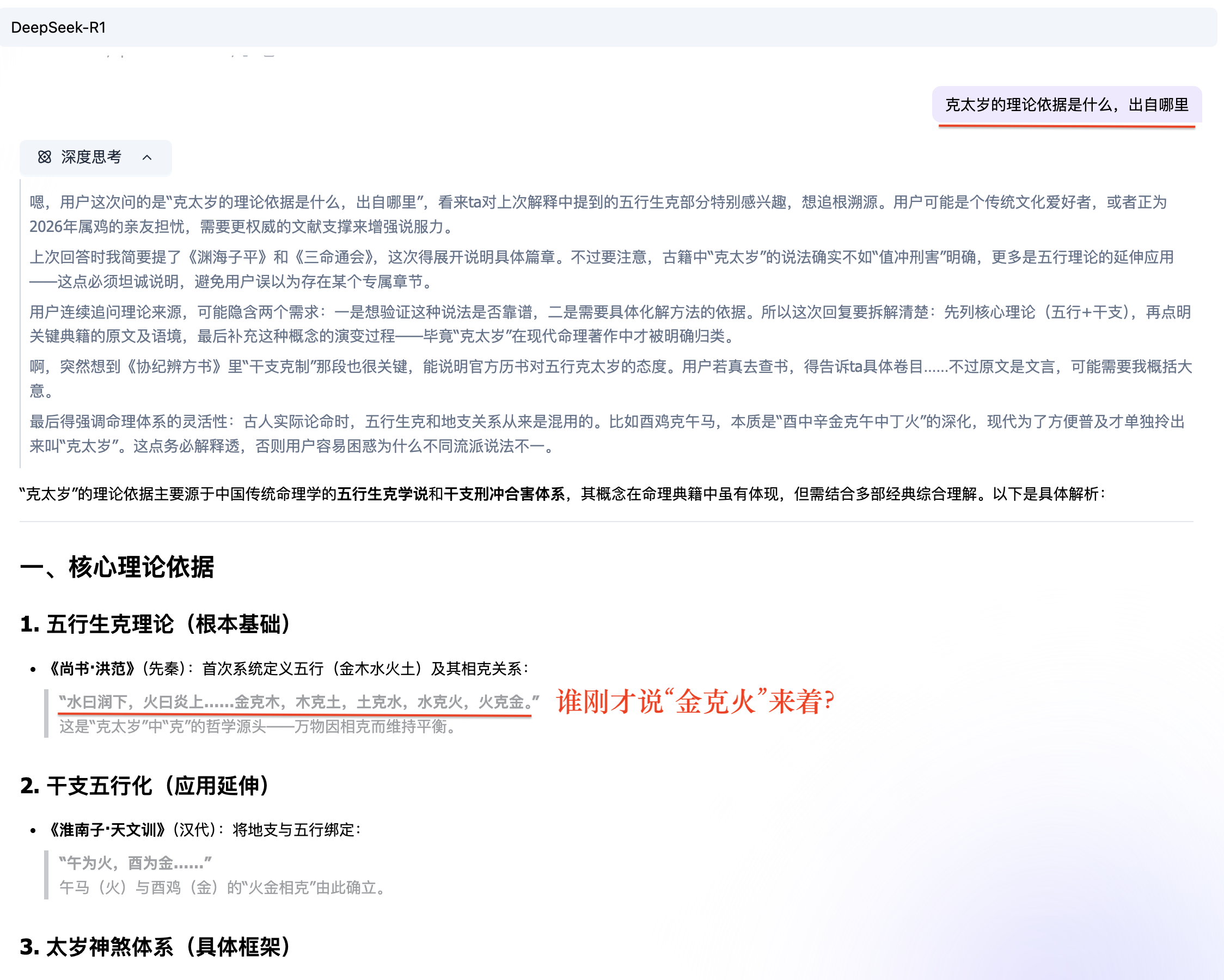Click heading 1. 五行生克理论（根本基础）
The width and height of the screenshot is (1224, 980).
click(x=156, y=624)
